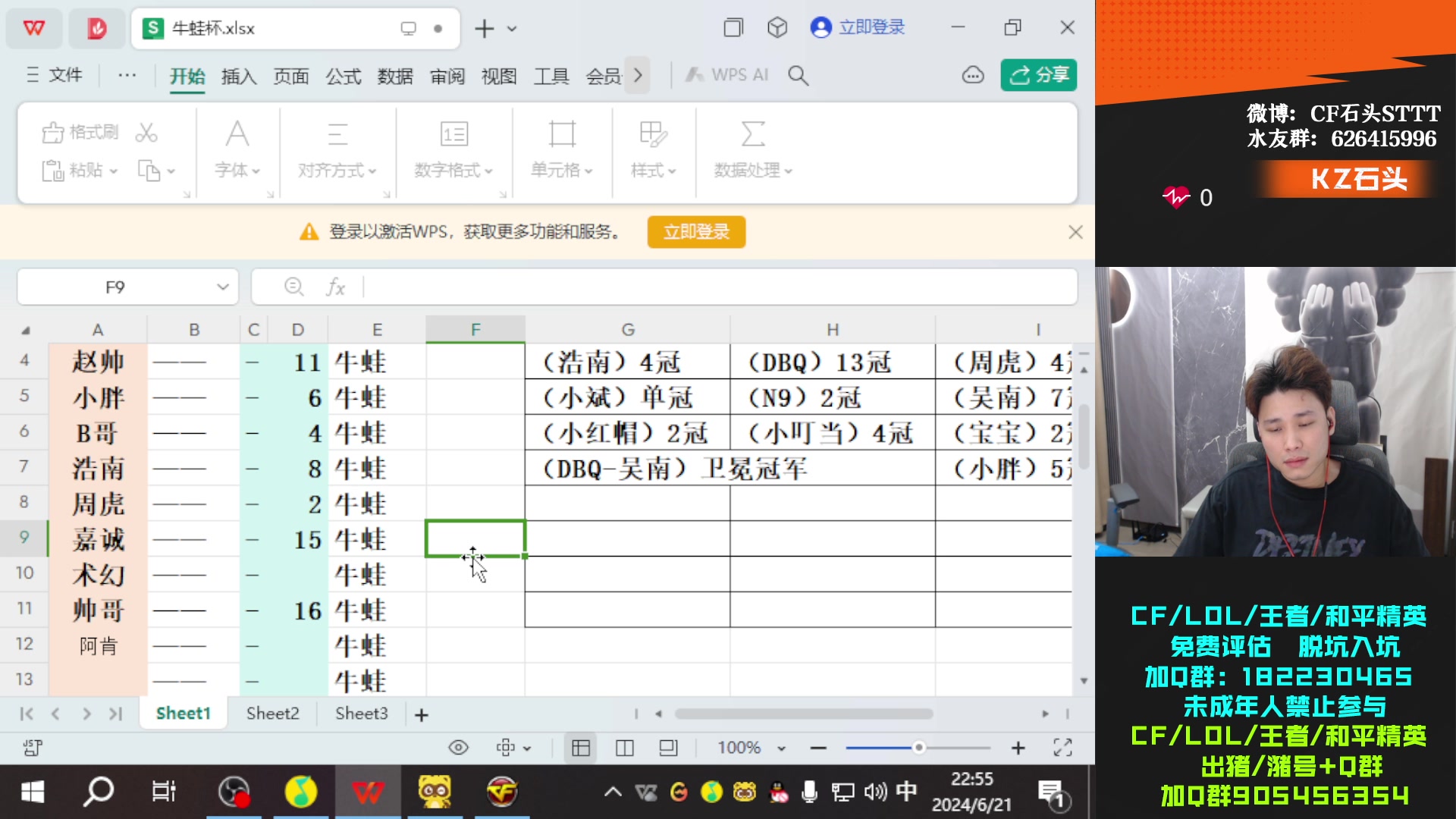Expand the 粘贴 paste dropdown arrow
Viewport: 1456px width, 819px height.
tap(112, 170)
